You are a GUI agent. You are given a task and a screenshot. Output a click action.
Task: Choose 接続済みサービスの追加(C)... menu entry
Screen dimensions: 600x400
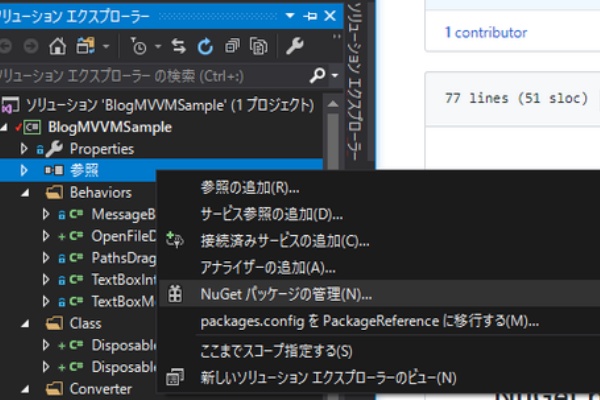(285, 241)
